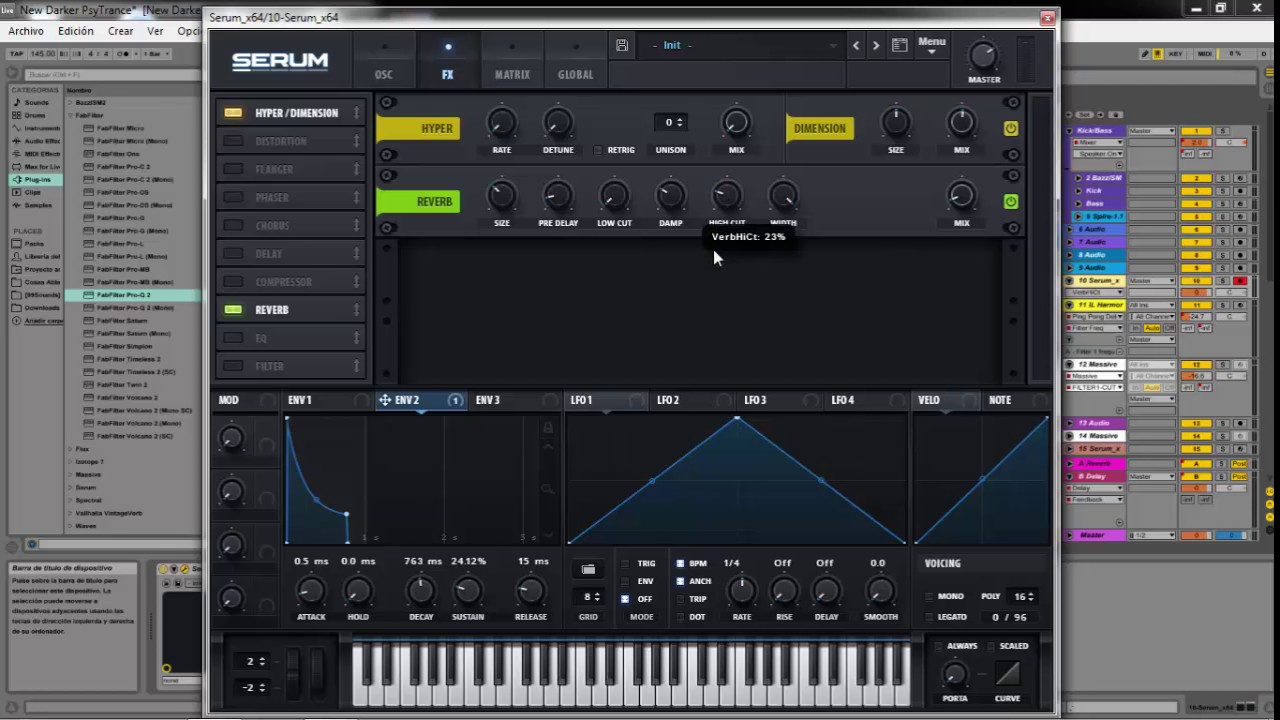Image resolution: width=1280 pixels, height=720 pixels.
Task: Click the ENV 2 drag-to-assign crosshair icon
Action: tap(384, 400)
